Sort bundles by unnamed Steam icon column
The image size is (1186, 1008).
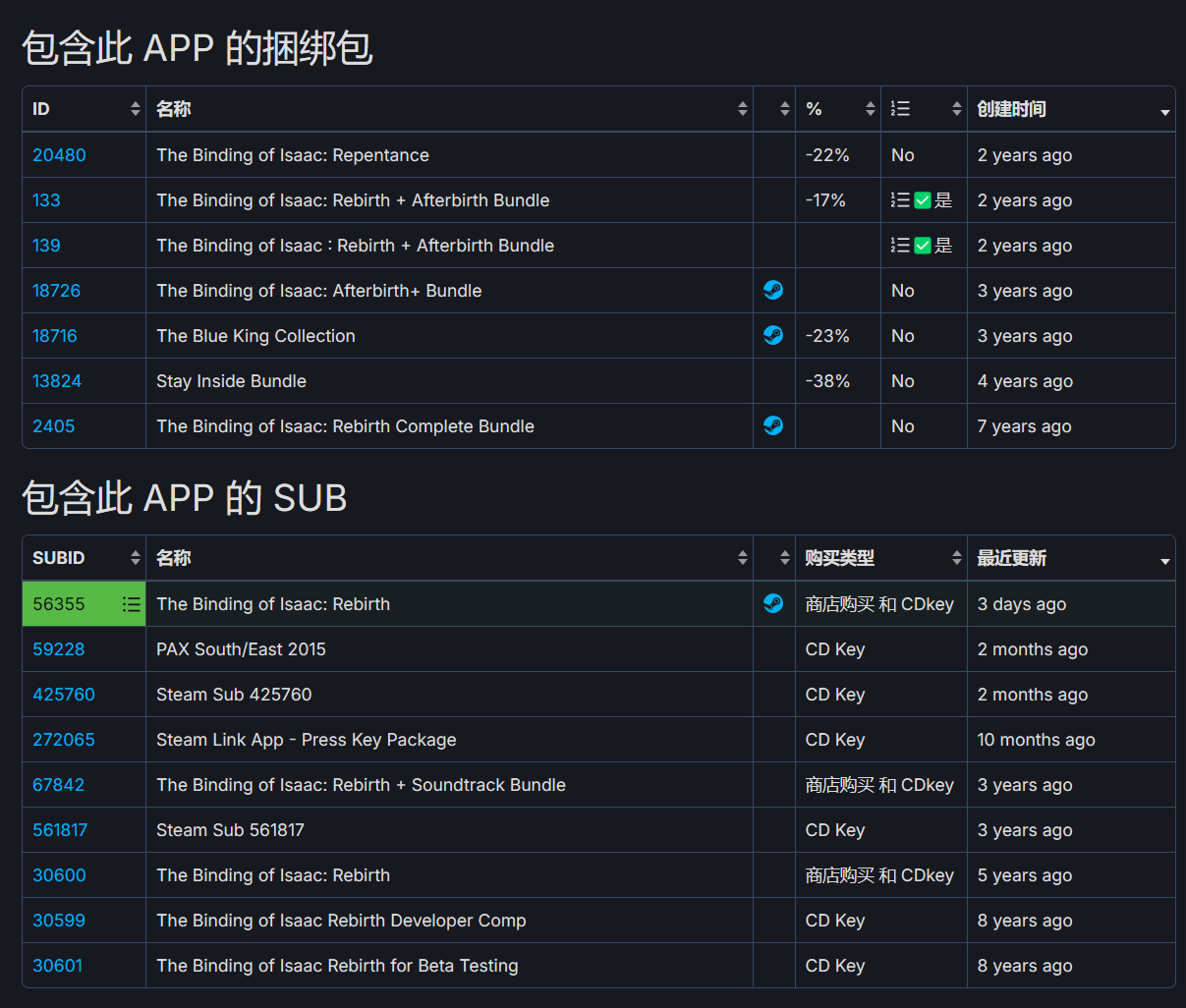pos(774,109)
